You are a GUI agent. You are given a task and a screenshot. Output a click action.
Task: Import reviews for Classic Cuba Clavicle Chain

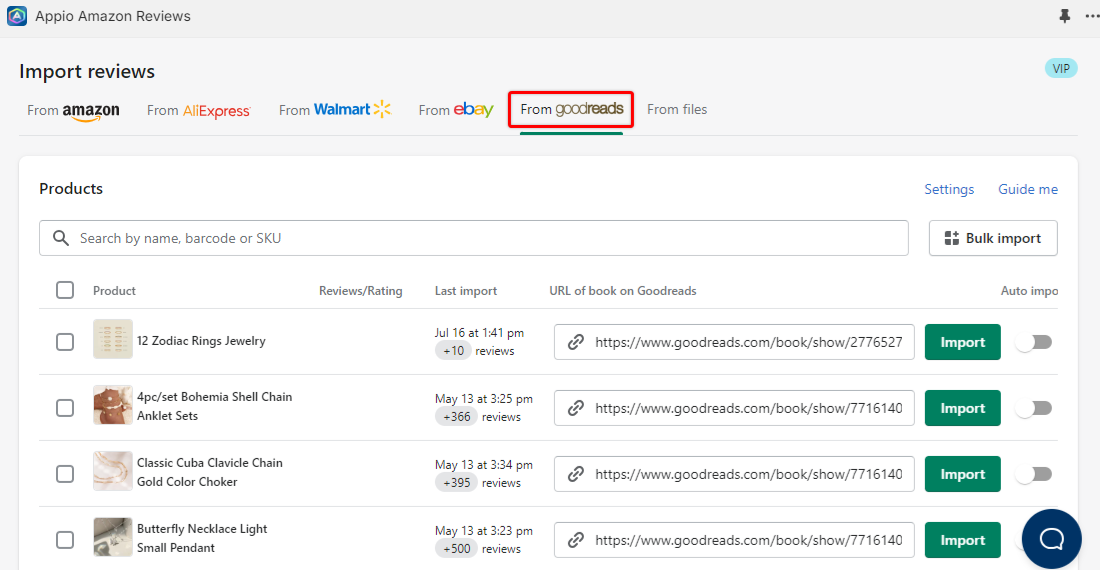962,474
